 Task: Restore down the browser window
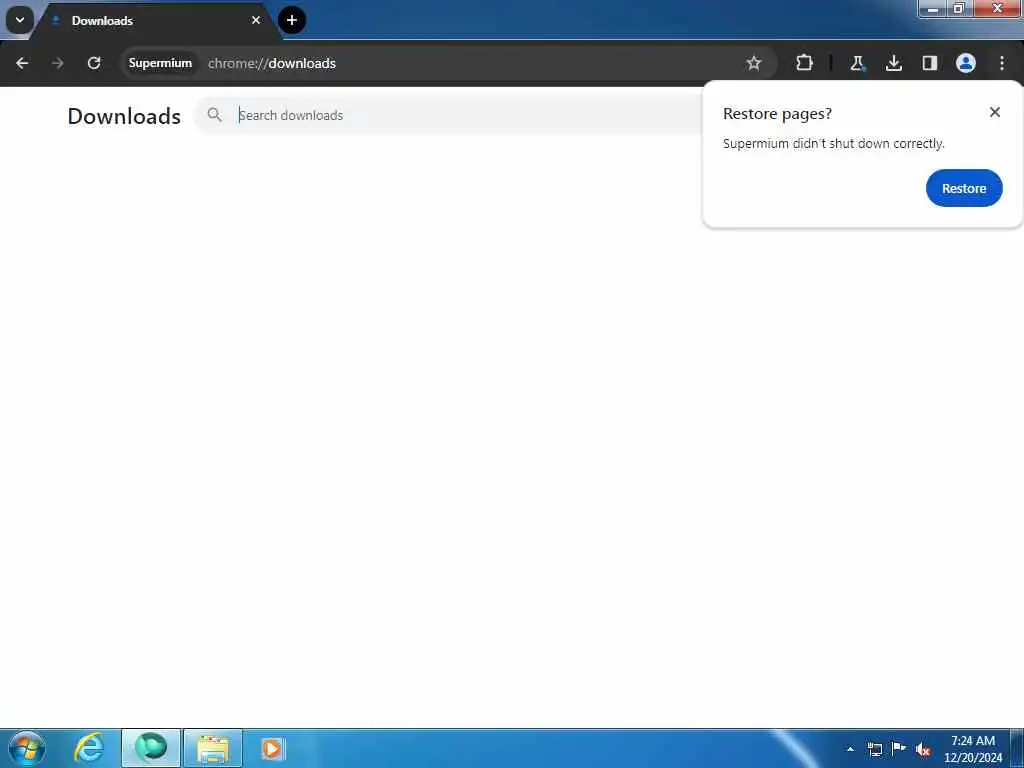pos(959,8)
